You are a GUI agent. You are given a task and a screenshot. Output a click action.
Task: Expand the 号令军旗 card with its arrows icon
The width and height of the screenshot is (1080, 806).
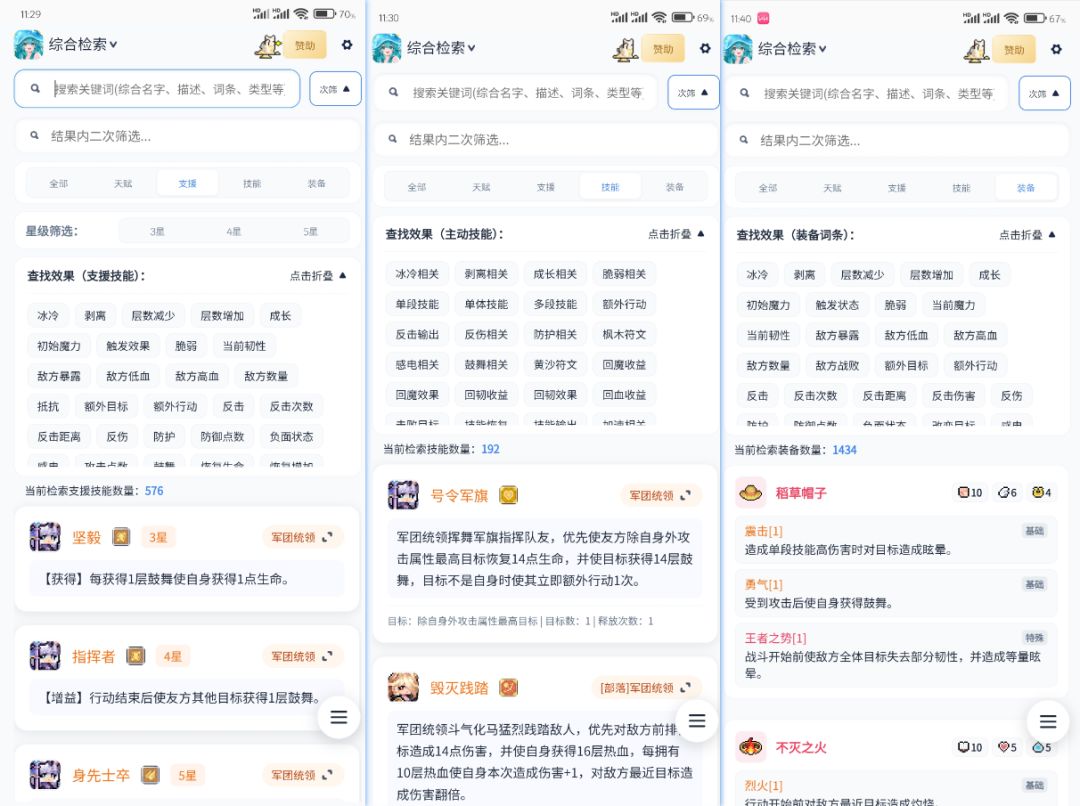click(685, 495)
